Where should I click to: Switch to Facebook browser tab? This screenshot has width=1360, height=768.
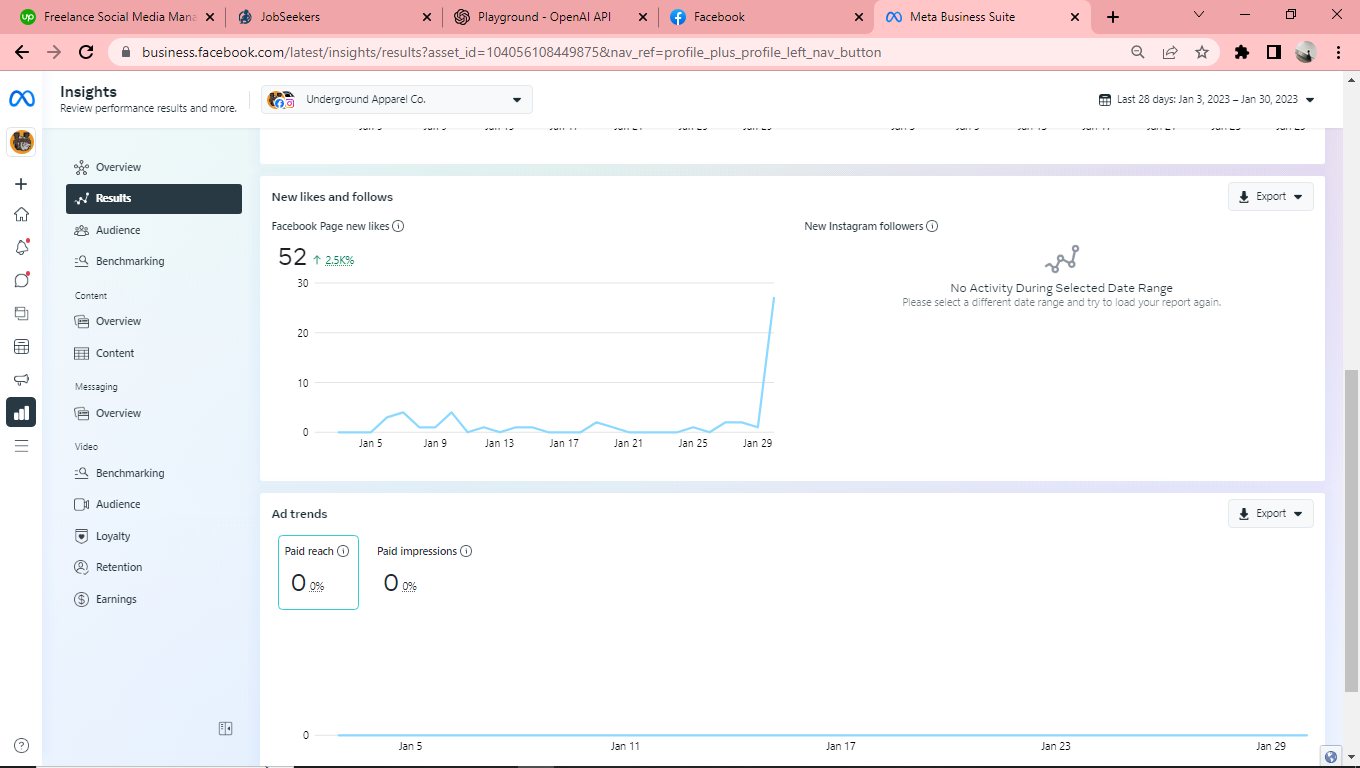[765, 17]
